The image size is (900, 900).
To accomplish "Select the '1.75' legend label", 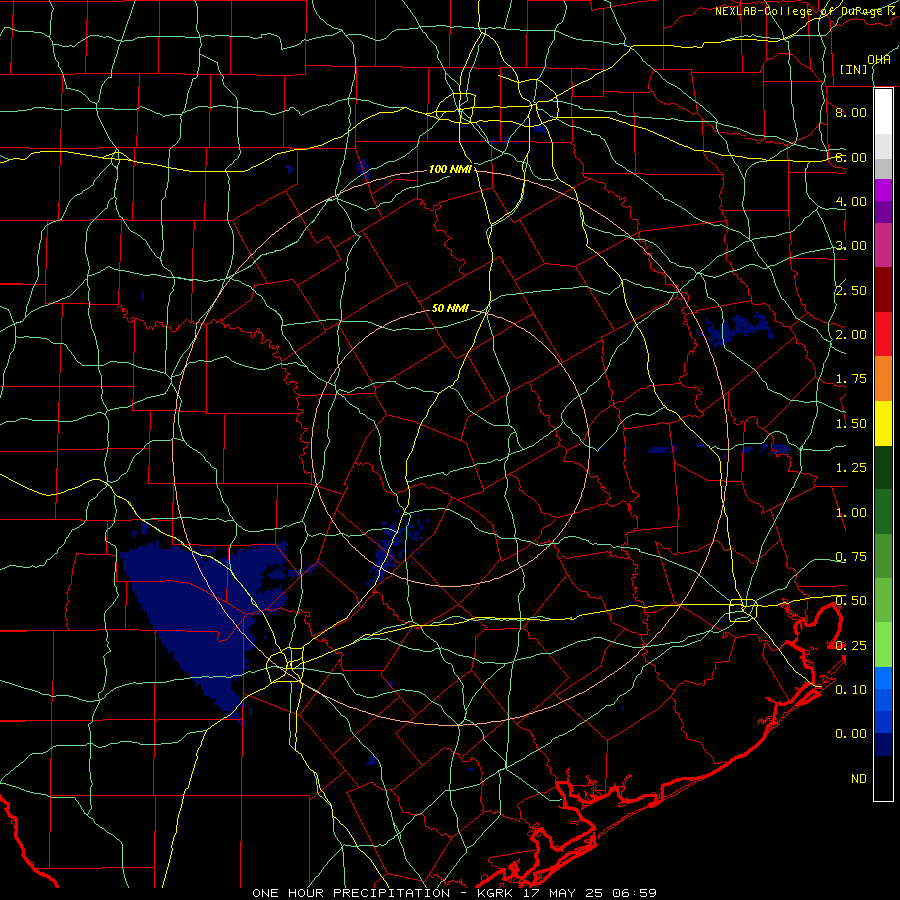I will click(851, 379).
